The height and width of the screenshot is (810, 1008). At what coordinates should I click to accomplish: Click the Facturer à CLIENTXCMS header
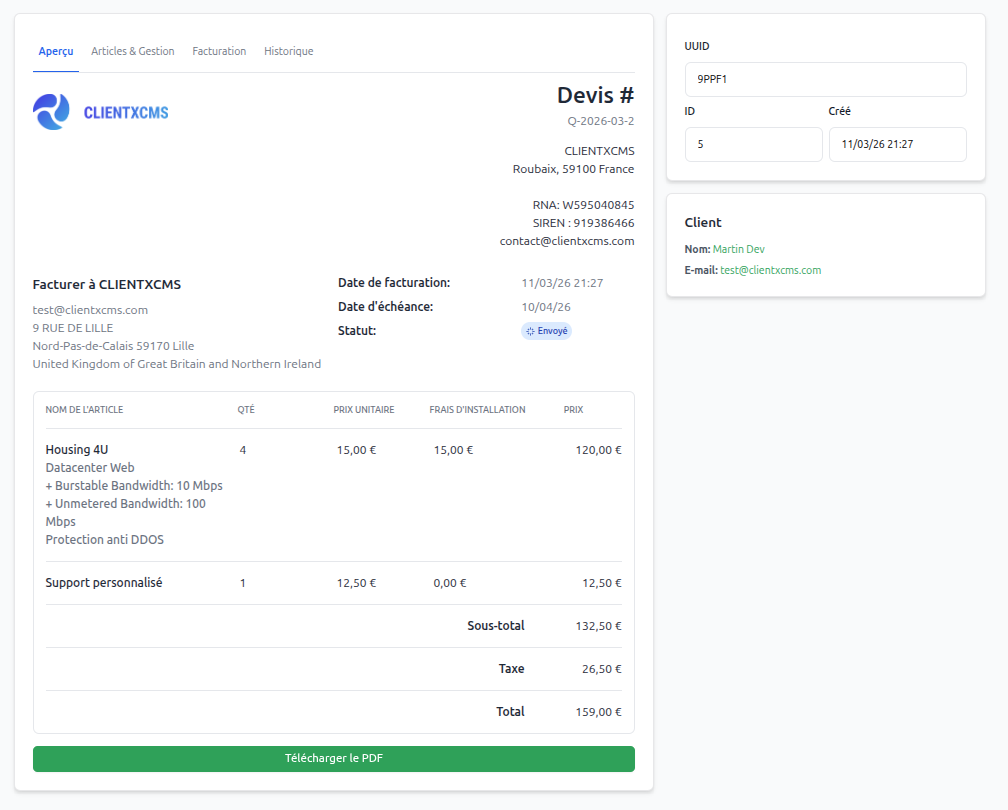pos(106,284)
